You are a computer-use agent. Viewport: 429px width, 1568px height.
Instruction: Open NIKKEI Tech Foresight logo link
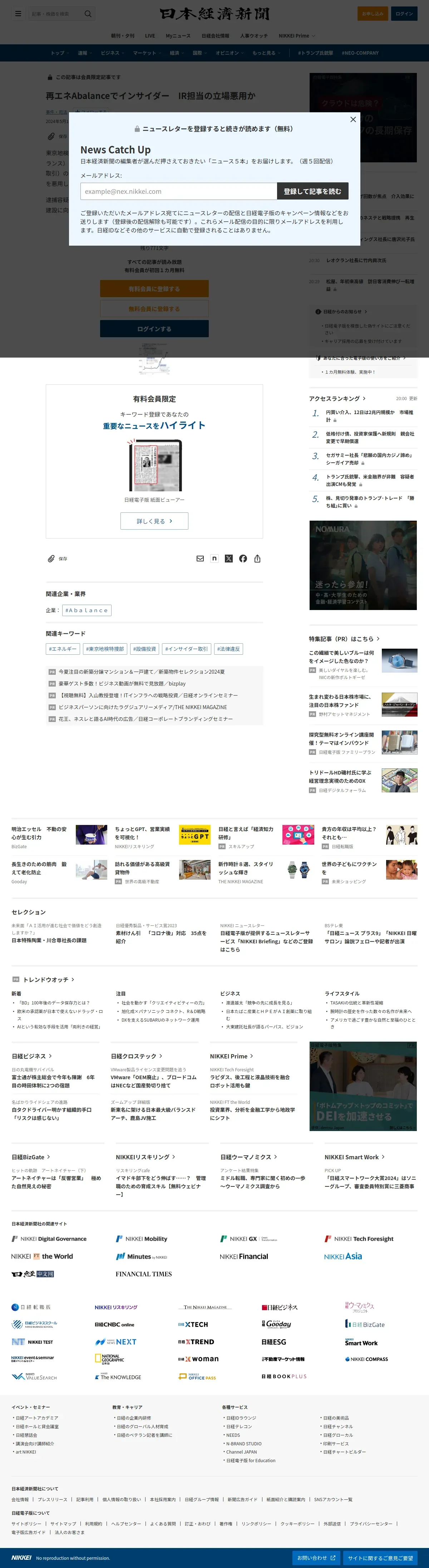[x=359, y=1239]
